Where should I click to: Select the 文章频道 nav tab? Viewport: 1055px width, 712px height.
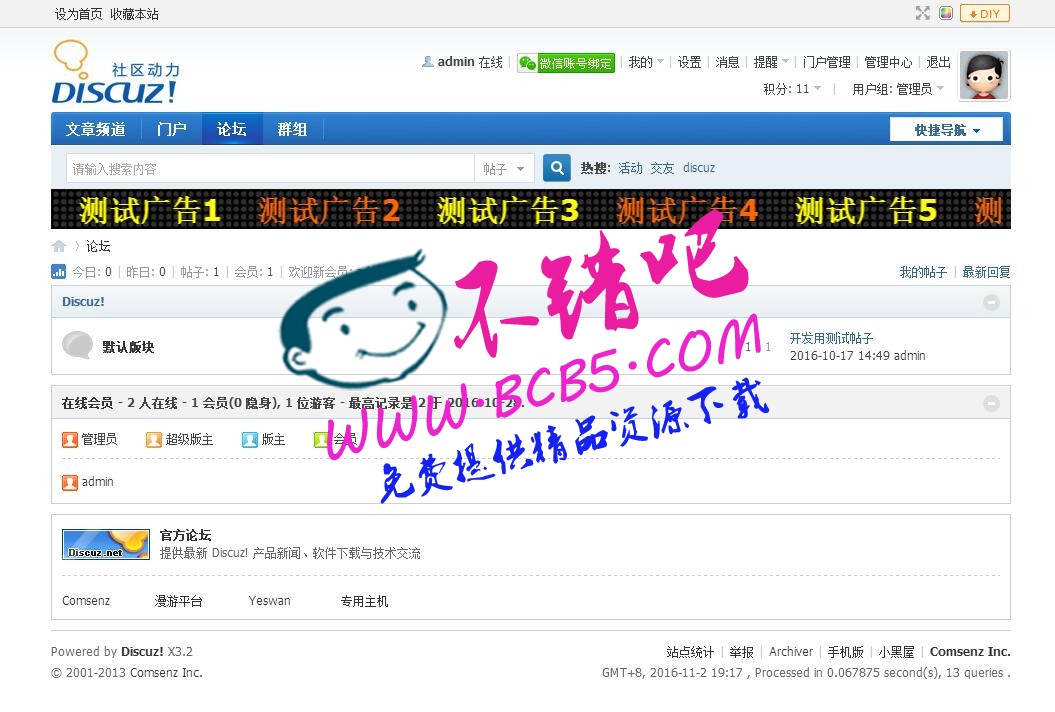(x=96, y=129)
